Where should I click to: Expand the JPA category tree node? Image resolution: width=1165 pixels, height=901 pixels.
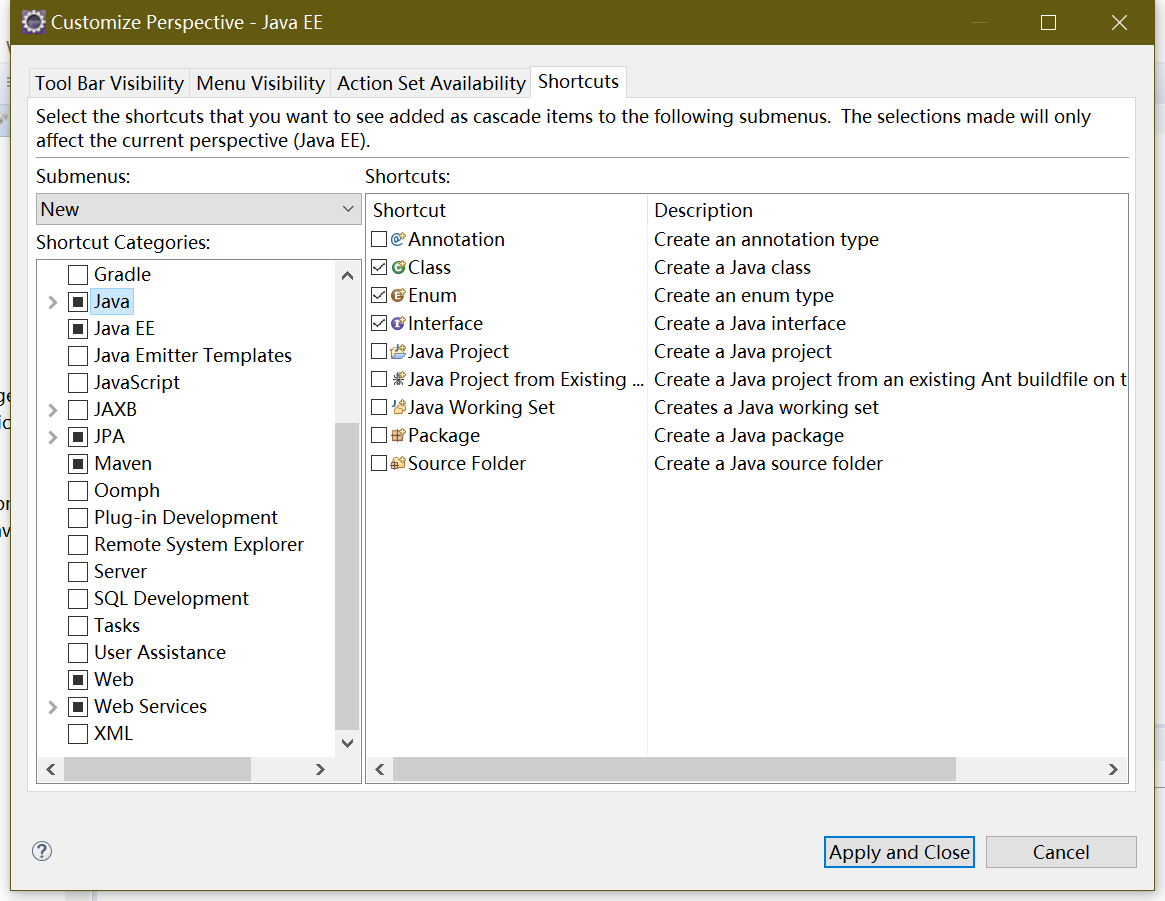(53, 437)
